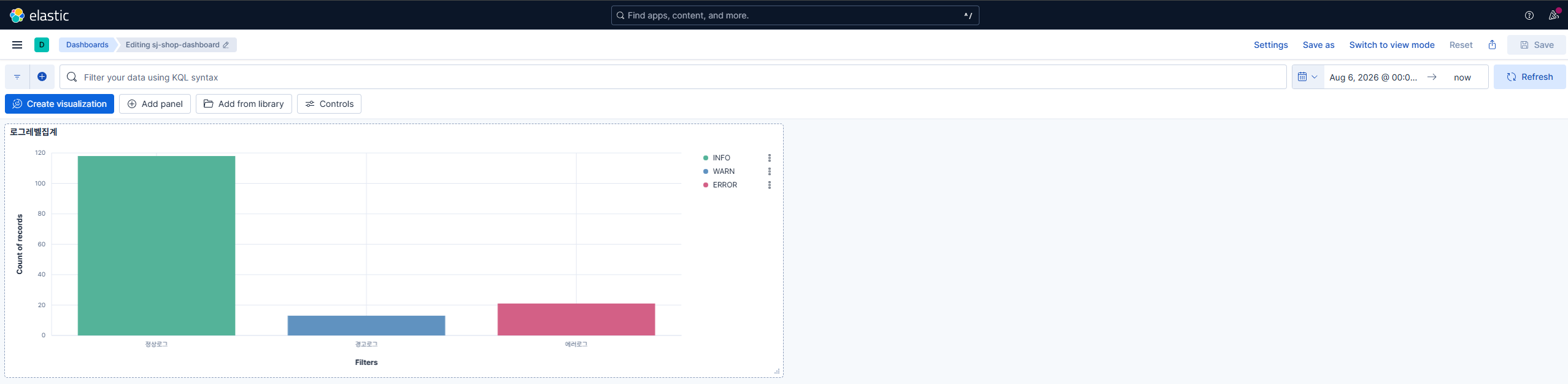1568x384 pixels.
Task: Focus the Find apps search bar
Action: (x=795, y=15)
